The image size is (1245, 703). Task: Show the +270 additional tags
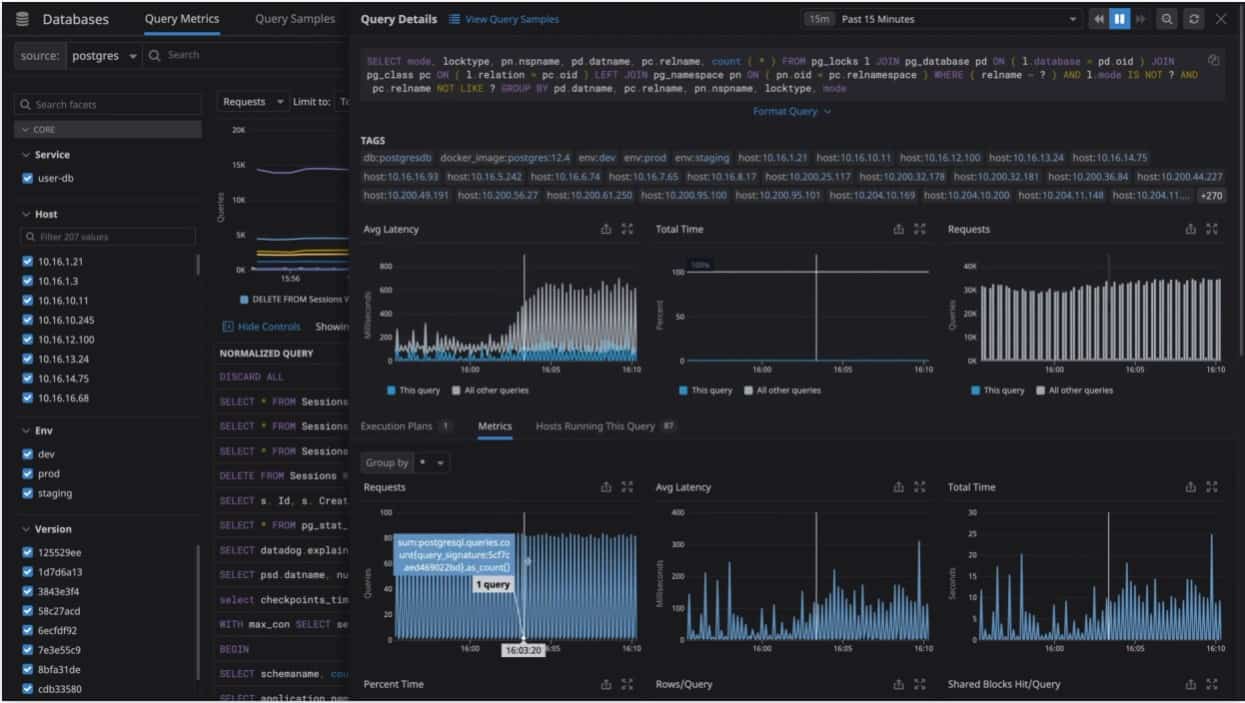point(1211,196)
